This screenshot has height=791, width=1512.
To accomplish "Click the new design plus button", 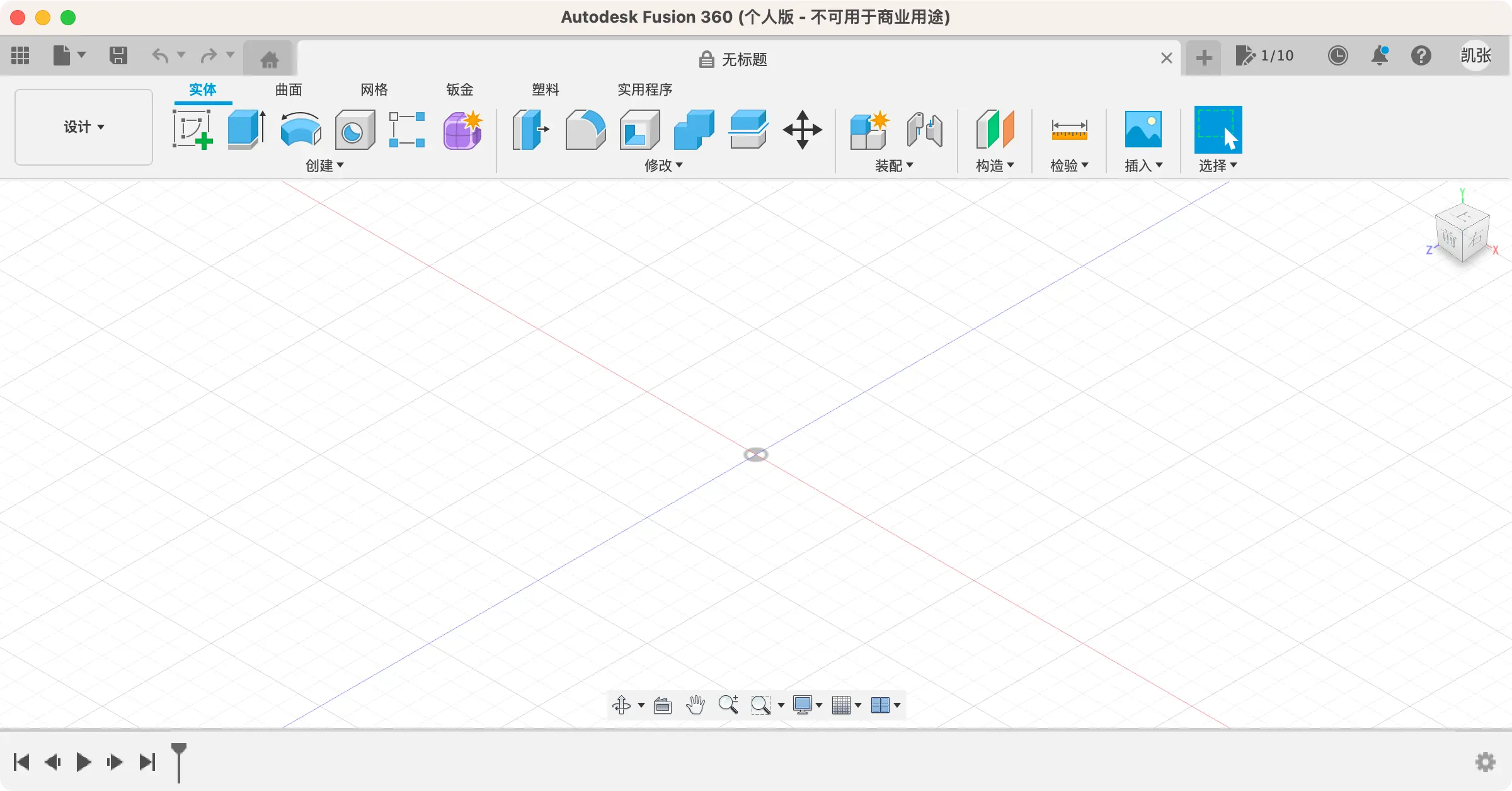I will (1203, 57).
